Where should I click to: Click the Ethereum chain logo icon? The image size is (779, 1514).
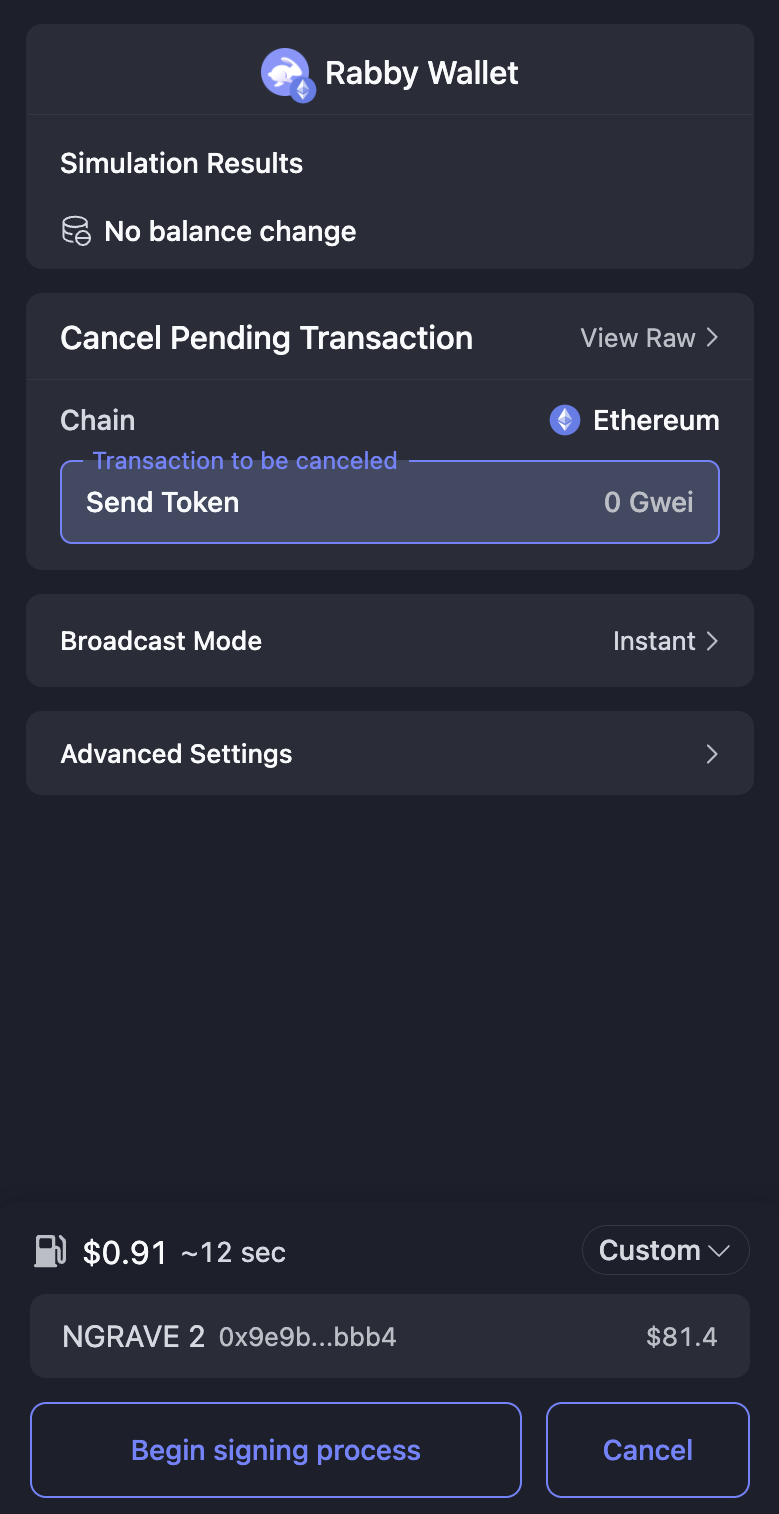565,420
